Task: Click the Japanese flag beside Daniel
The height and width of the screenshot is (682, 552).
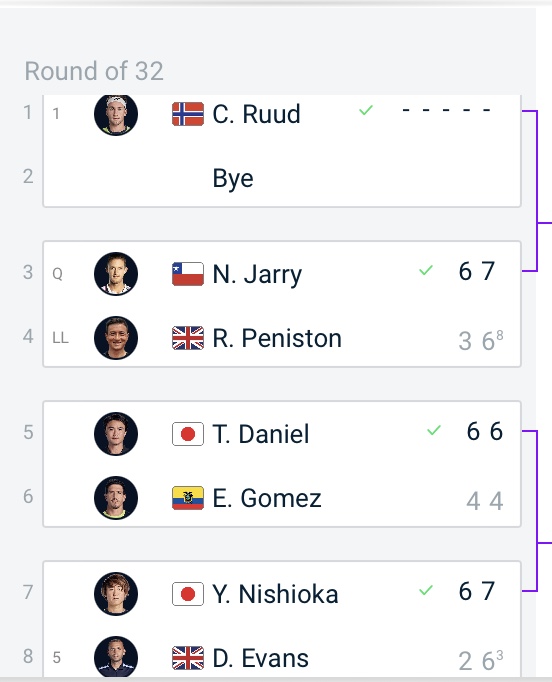Action: tap(188, 434)
